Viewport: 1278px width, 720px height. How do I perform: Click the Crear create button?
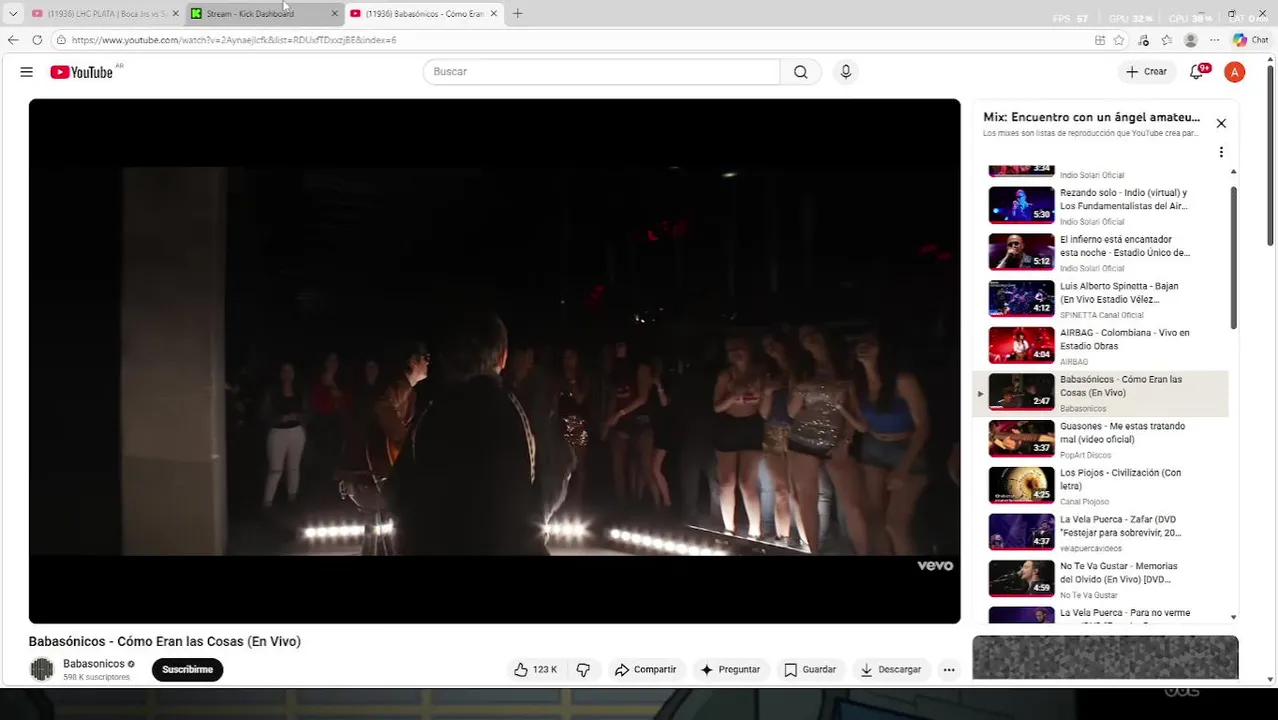click(1146, 72)
